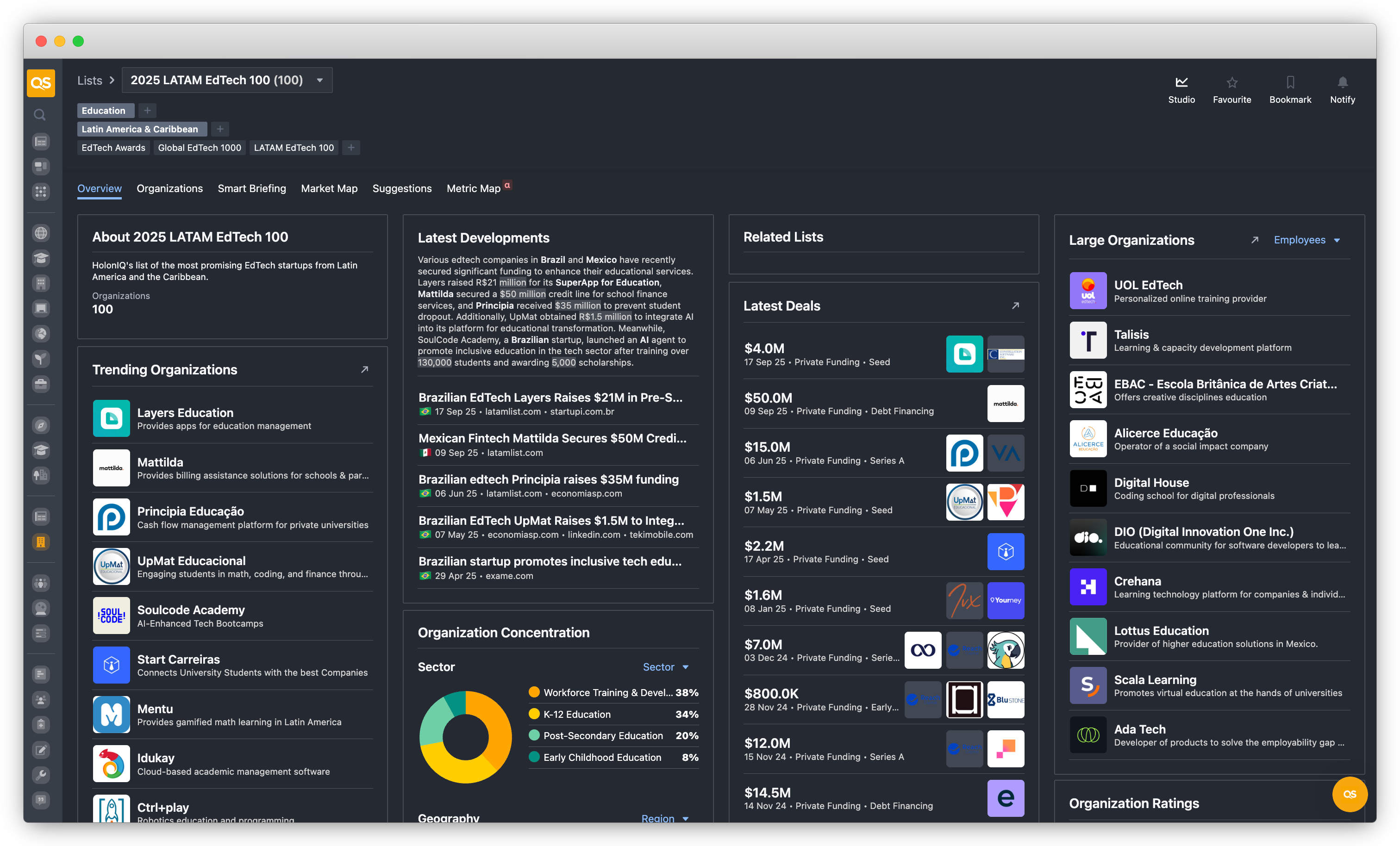Open the Latest Deals expand arrow
Screen dimensions: 1400x846
pyautogui.click(x=1015, y=305)
